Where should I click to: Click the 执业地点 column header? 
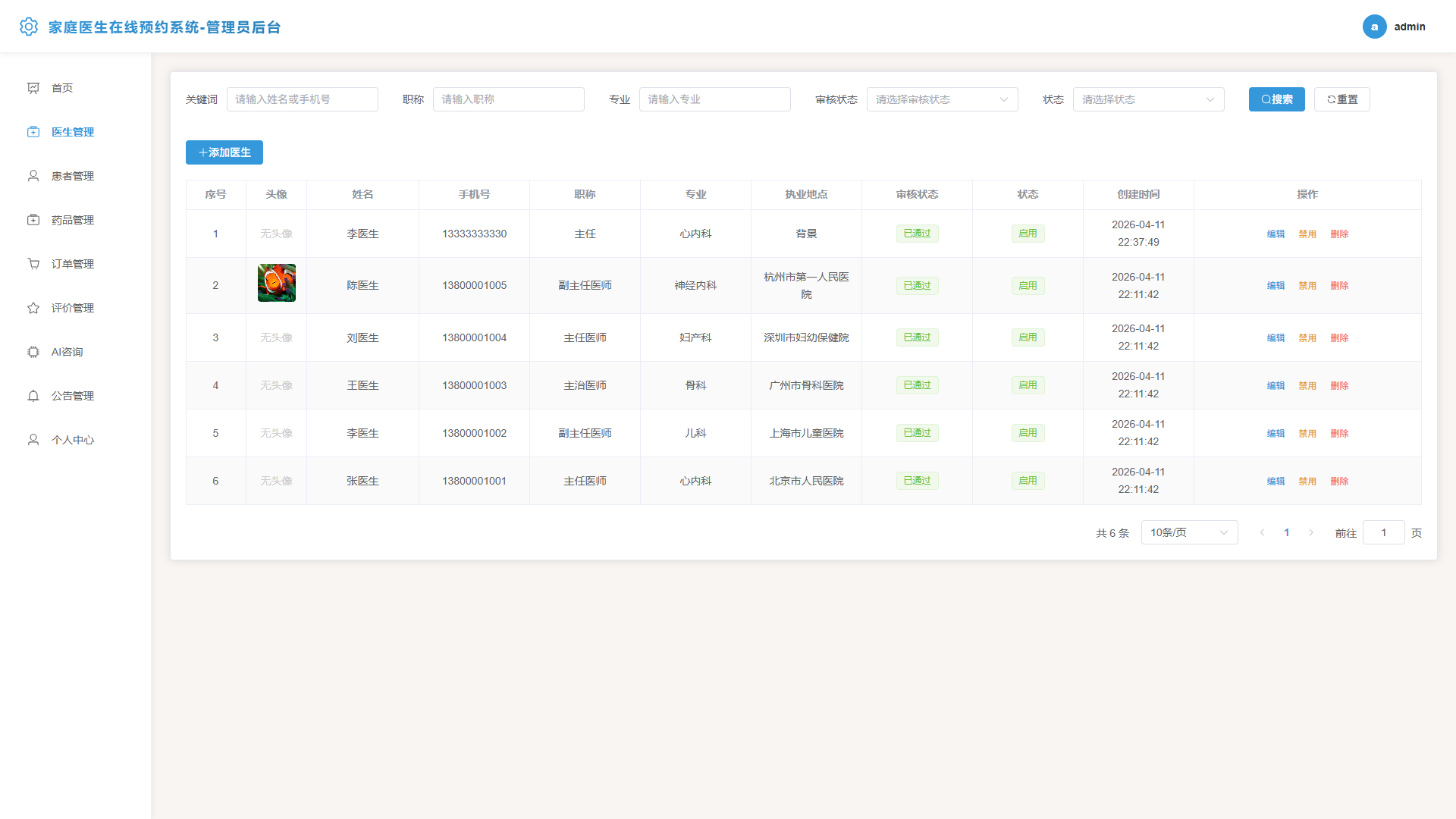[x=806, y=195]
